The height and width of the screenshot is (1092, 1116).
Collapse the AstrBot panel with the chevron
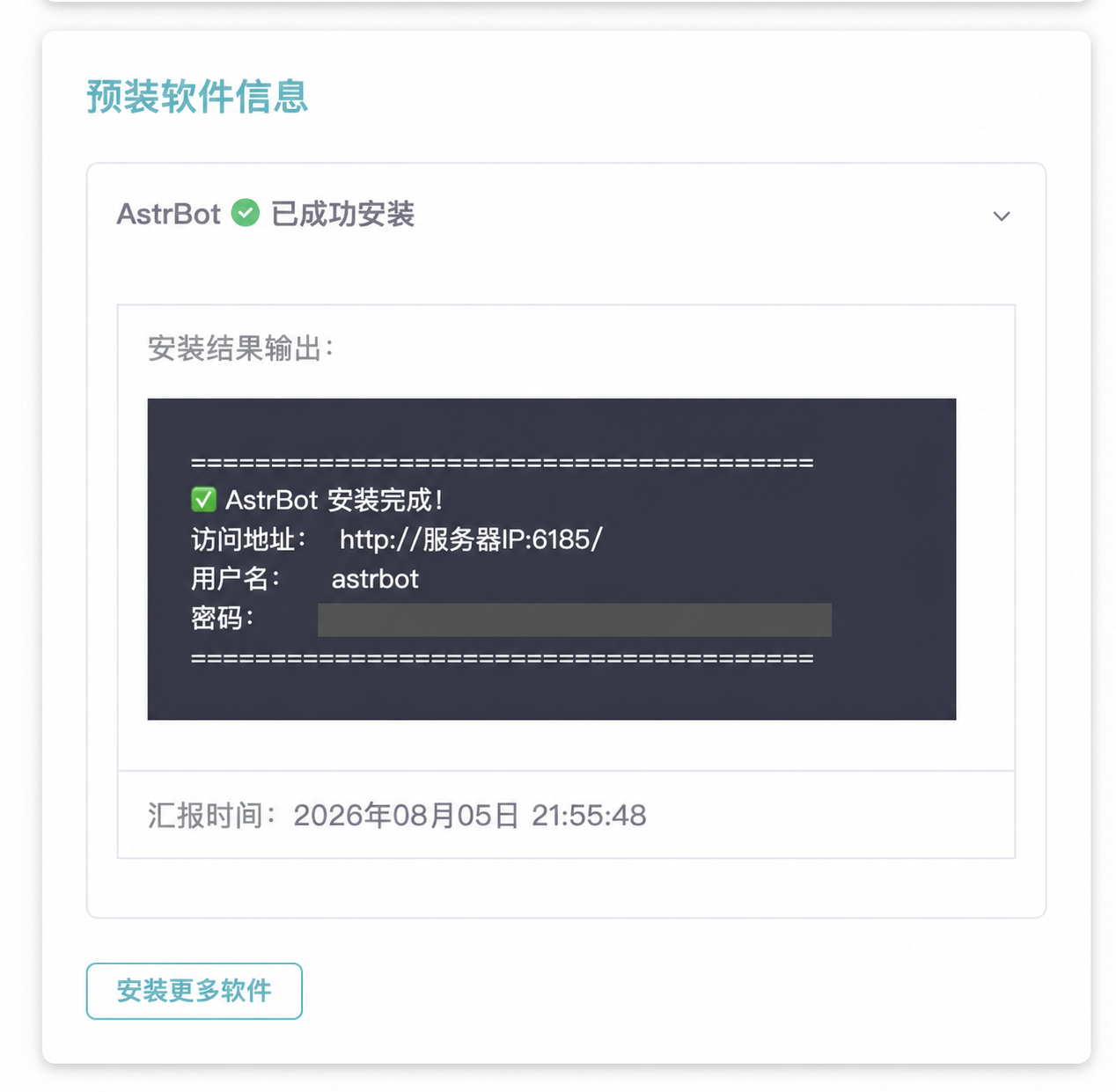tap(1001, 216)
